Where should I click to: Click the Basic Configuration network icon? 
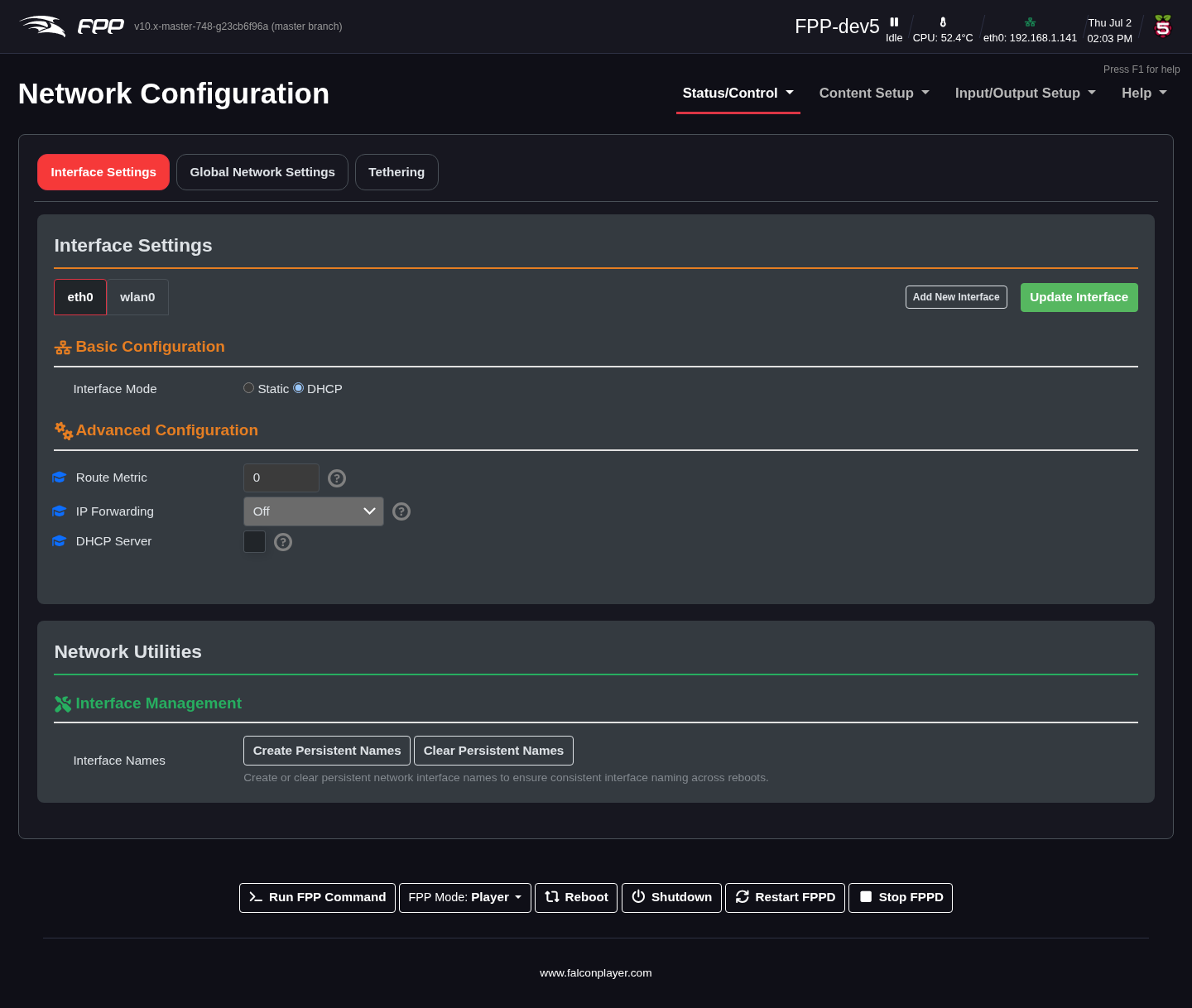click(63, 348)
